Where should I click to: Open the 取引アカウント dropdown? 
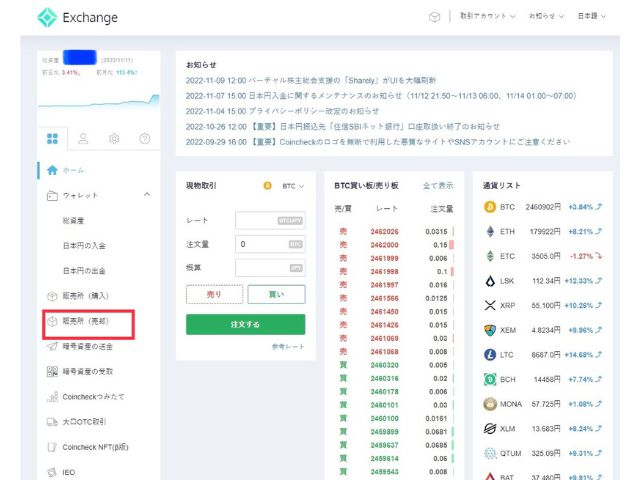pos(487,16)
